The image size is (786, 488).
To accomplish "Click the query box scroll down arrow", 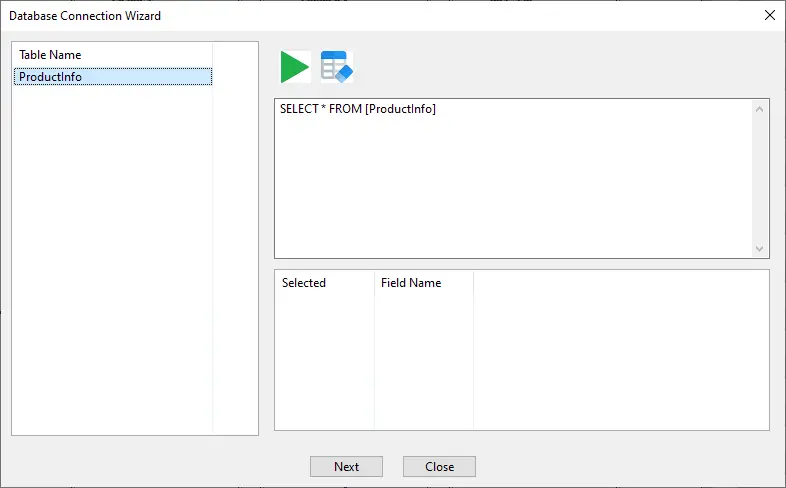I will tap(759, 249).
